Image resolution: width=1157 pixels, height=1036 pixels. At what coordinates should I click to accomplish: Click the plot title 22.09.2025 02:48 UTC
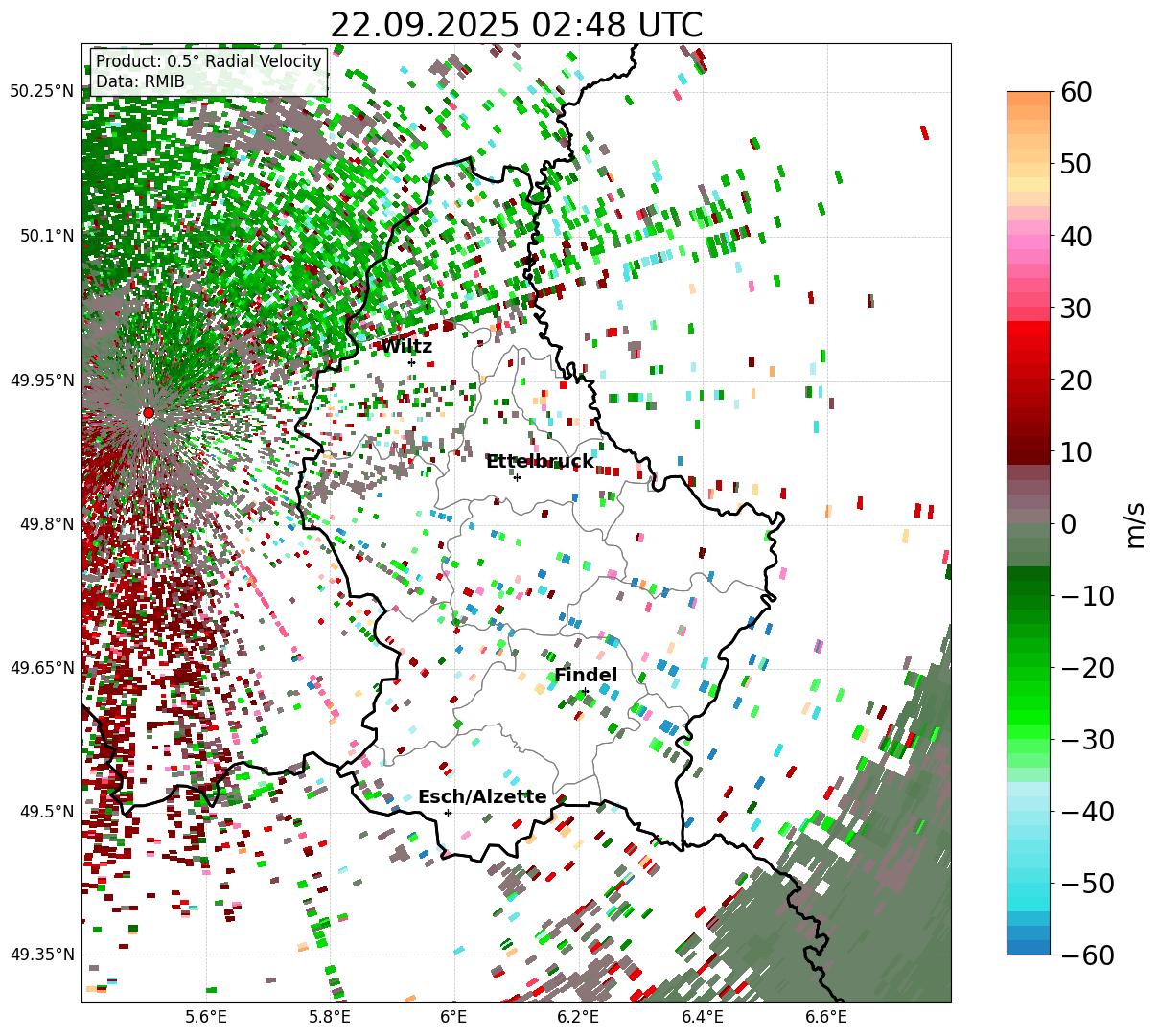coord(516,24)
